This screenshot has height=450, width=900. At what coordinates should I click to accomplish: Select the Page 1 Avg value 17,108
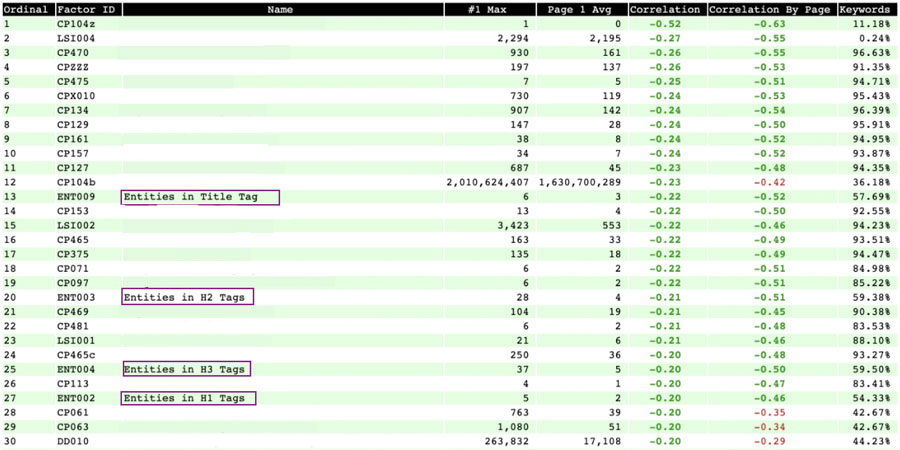pyautogui.click(x=602, y=441)
